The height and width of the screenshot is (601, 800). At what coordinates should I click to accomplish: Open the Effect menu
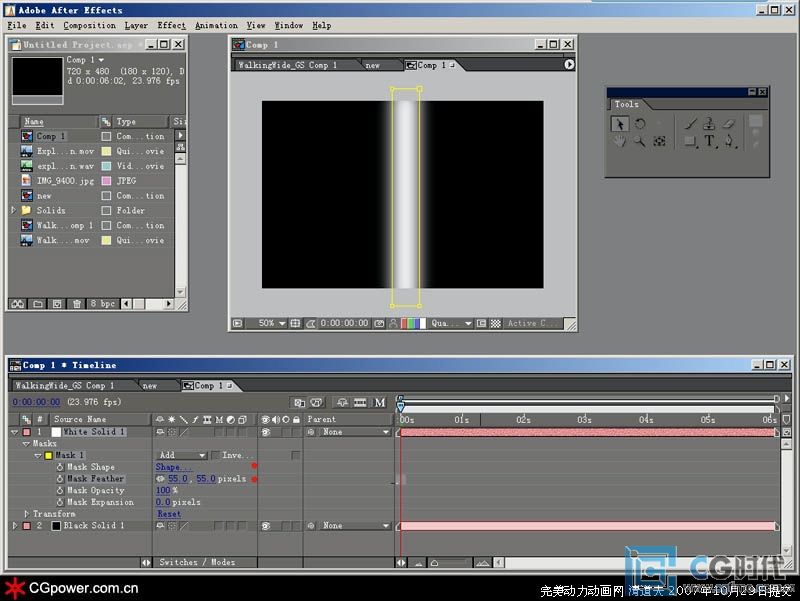(171, 26)
